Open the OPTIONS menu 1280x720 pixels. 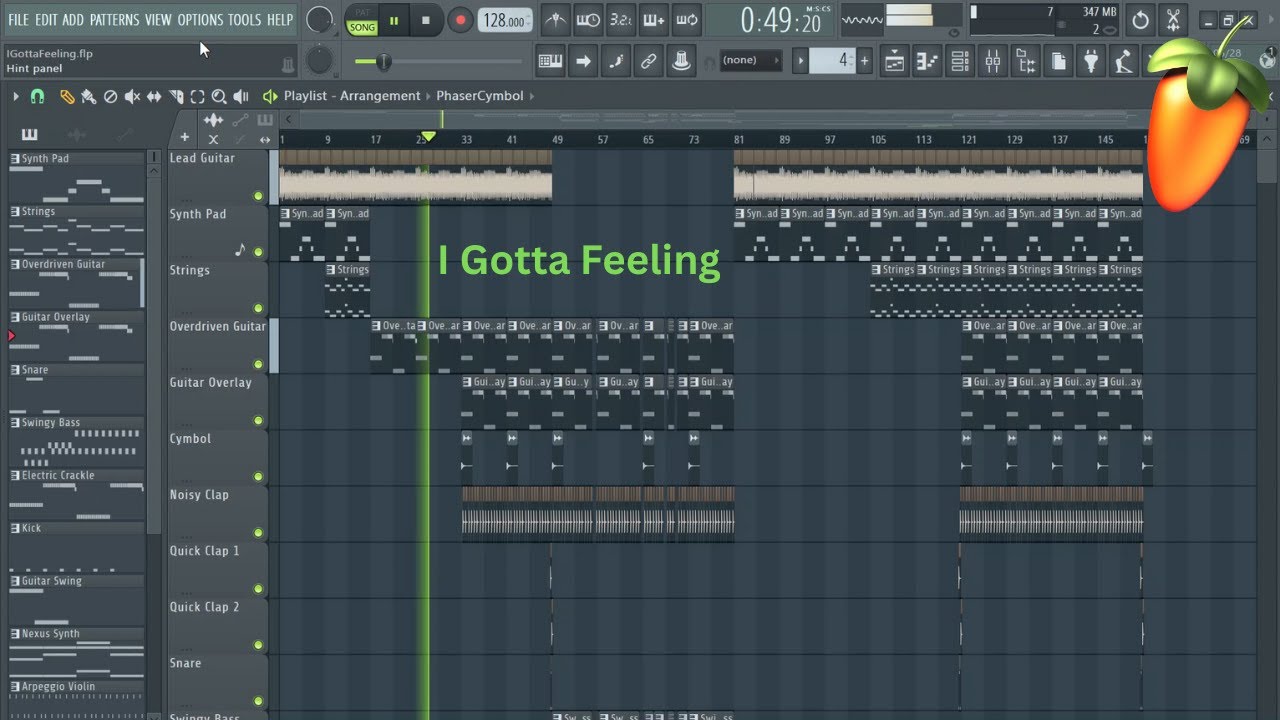(200, 20)
